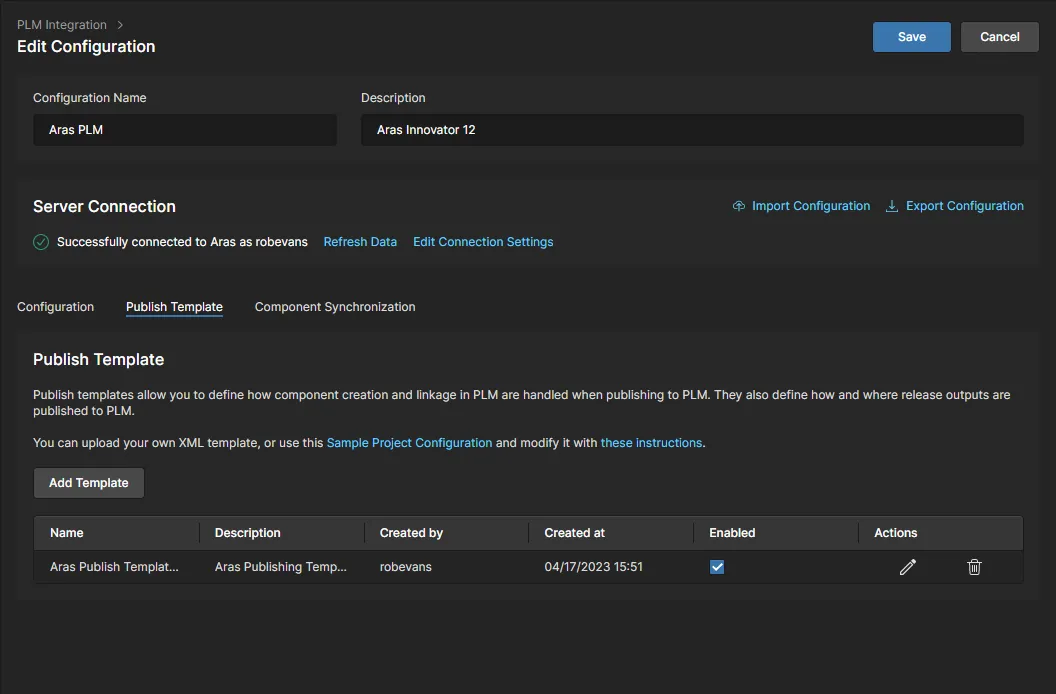Click the Import Configuration cloud upload icon
The width and height of the screenshot is (1056, 694).
click(x=739, y=206)
